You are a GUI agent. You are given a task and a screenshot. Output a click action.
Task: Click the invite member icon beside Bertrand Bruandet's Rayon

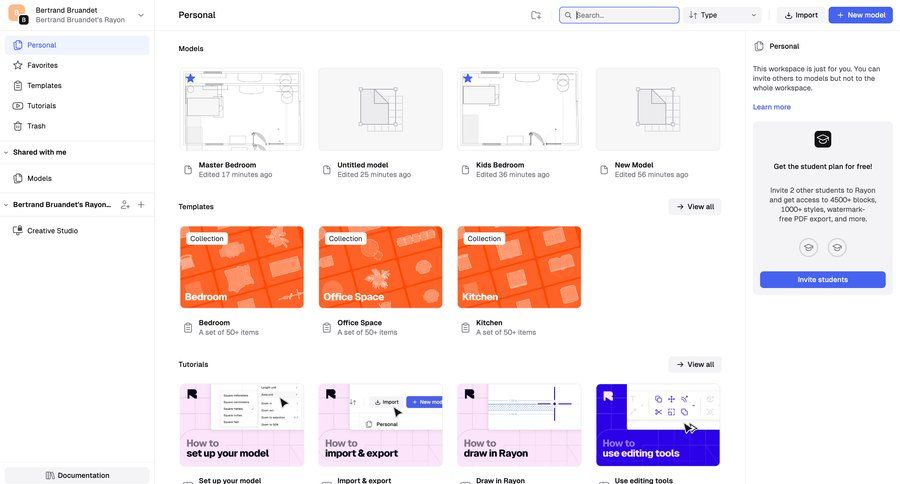coord(125,204)
